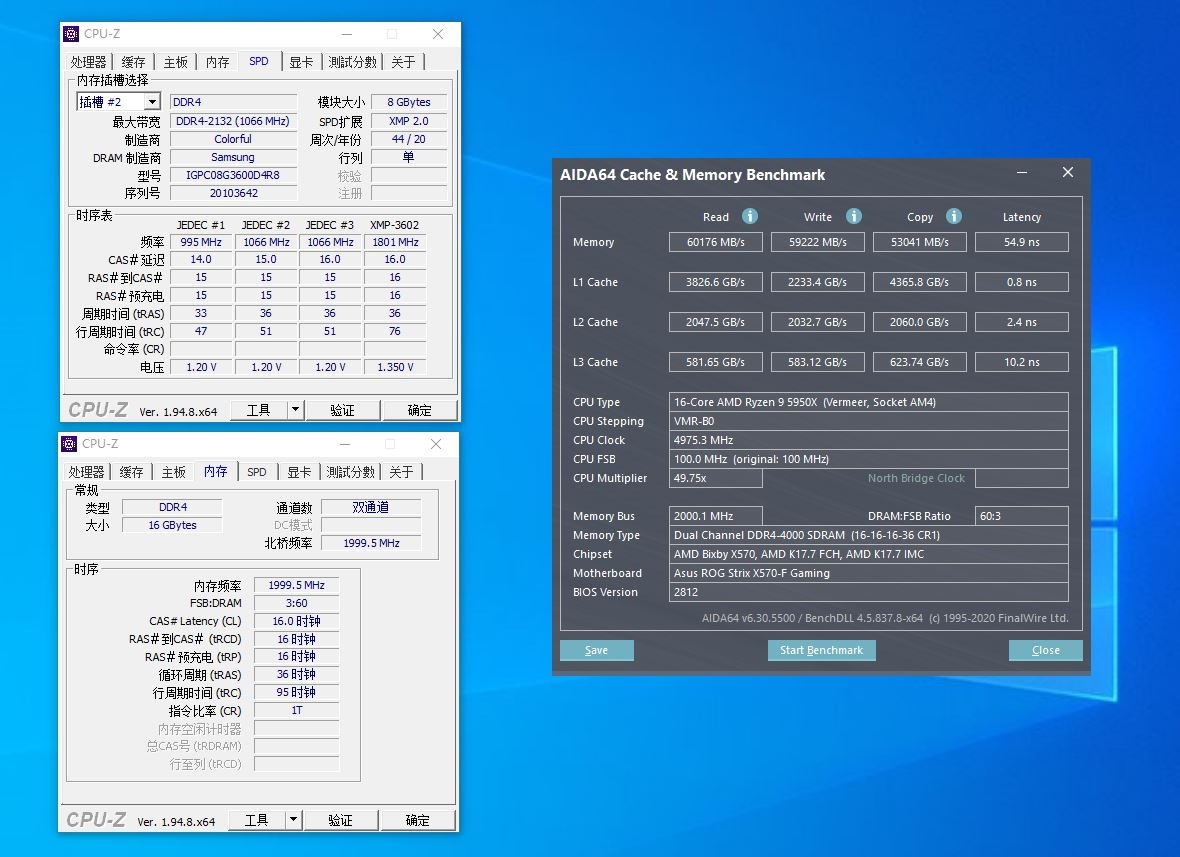
Task: Click L3 Cache Copy value 623.74 GB/s
Action: click(x=920, y=362)
